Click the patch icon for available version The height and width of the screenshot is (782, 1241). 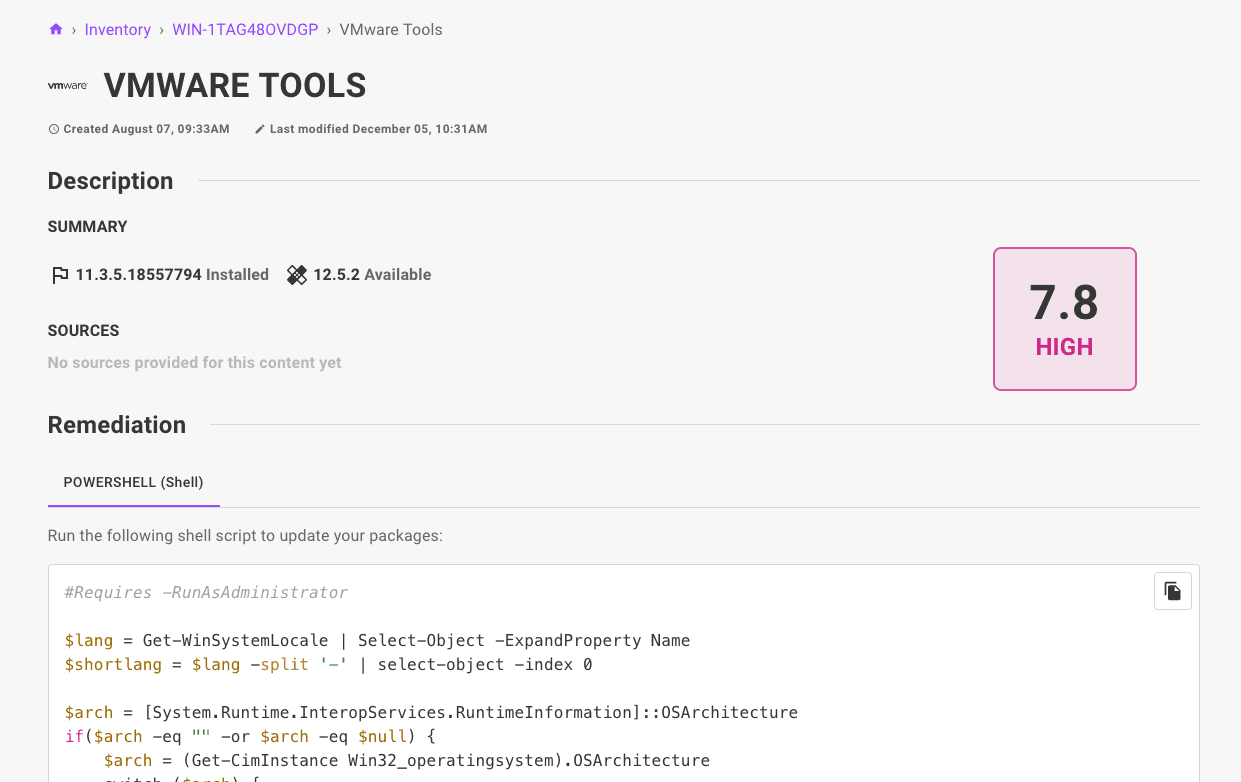[x=296, y=274]
